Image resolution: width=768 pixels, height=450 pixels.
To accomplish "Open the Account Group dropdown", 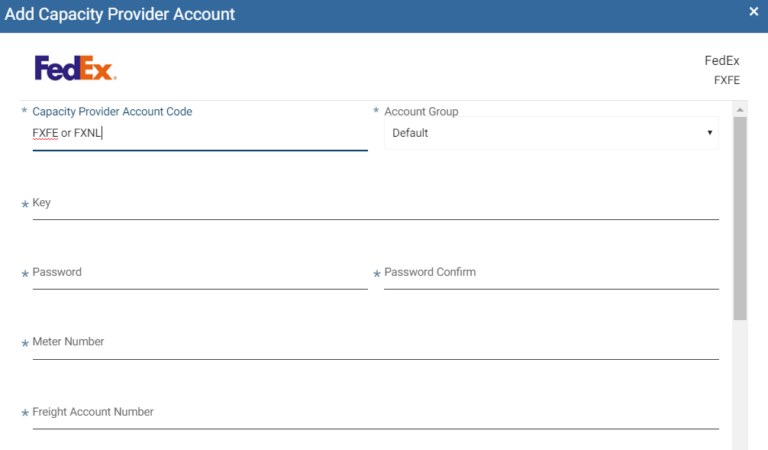I will coord(551,133).
